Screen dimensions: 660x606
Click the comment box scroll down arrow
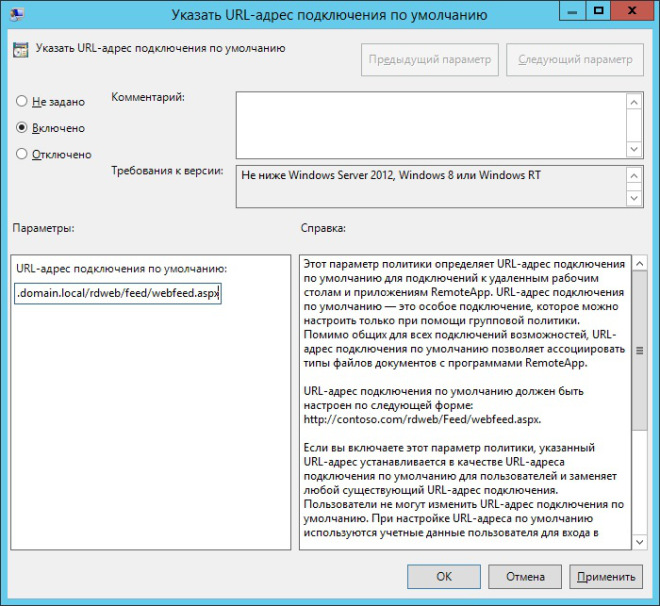coord(633,148)
